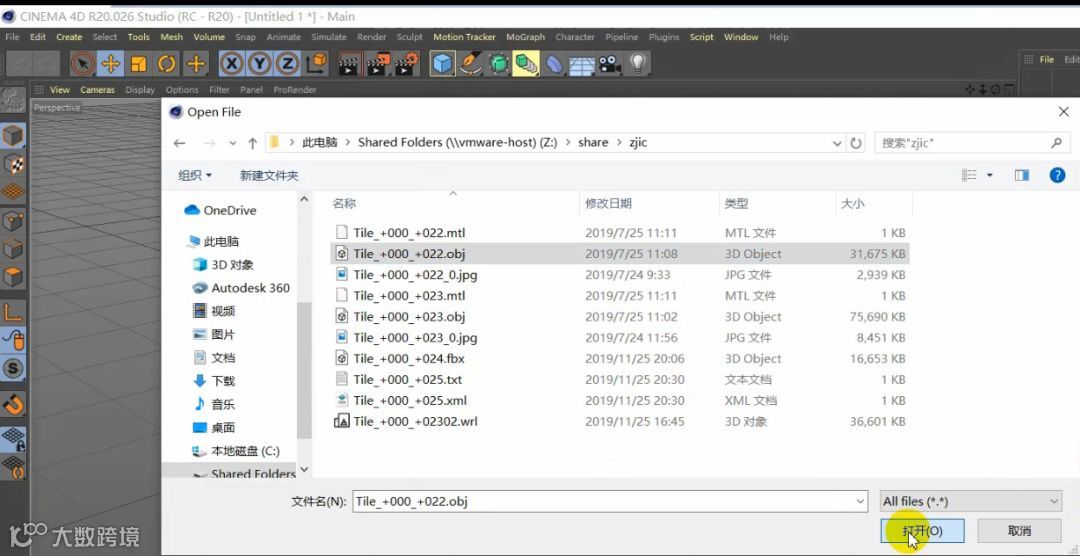Add a Cube primitive object
The width and height of the screenshot is (1080, 556).
coord(443,64)
